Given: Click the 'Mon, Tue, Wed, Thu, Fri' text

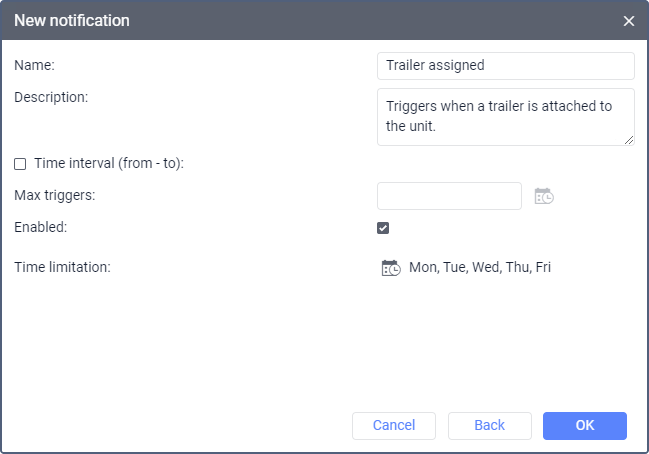Looking at the screenshot, I should (x=480, y=268).
